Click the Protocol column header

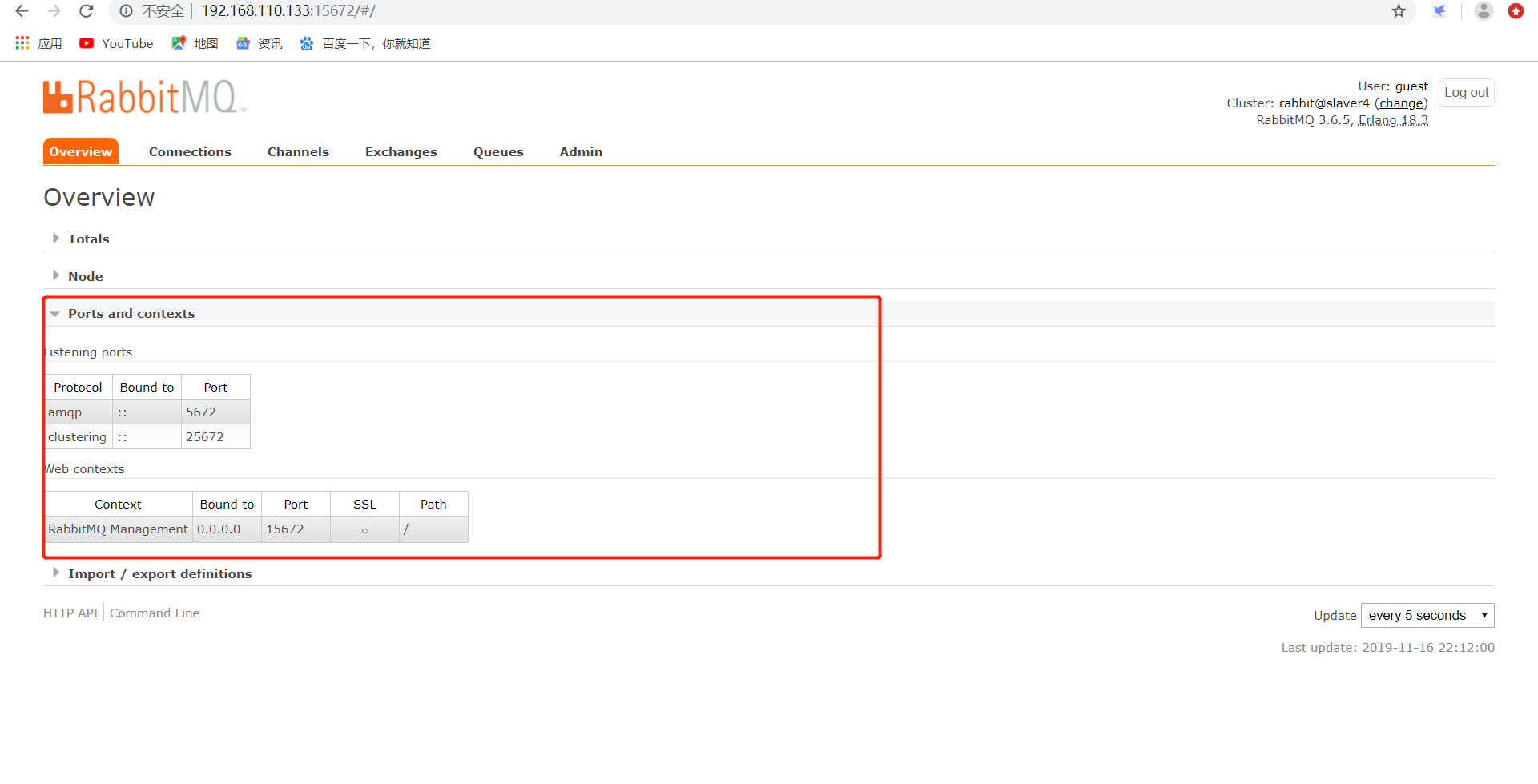[78, 387]
